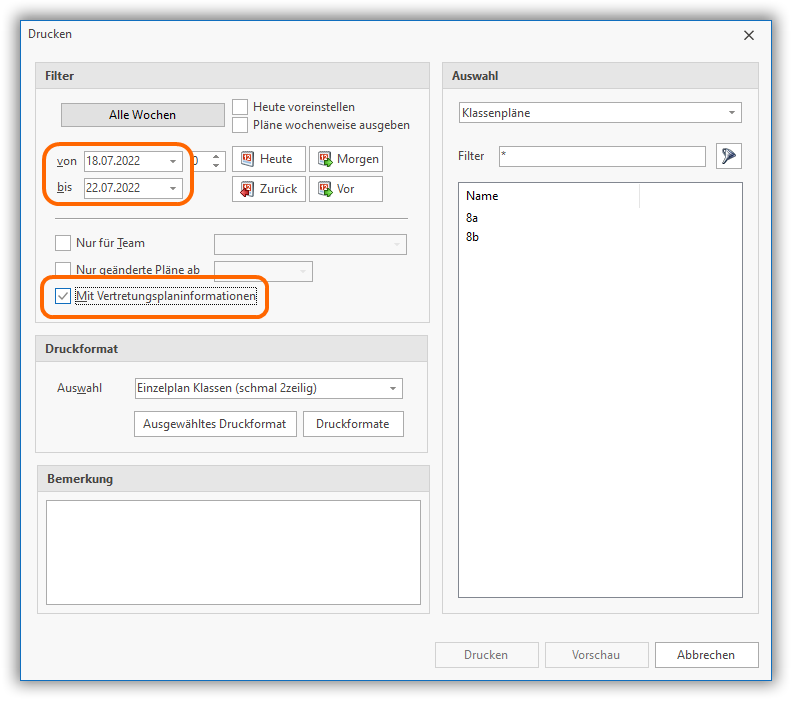Uncheck Mit Vertretungsplaninformationen
This screenshot has height=701, width=792.
(63, 296)
